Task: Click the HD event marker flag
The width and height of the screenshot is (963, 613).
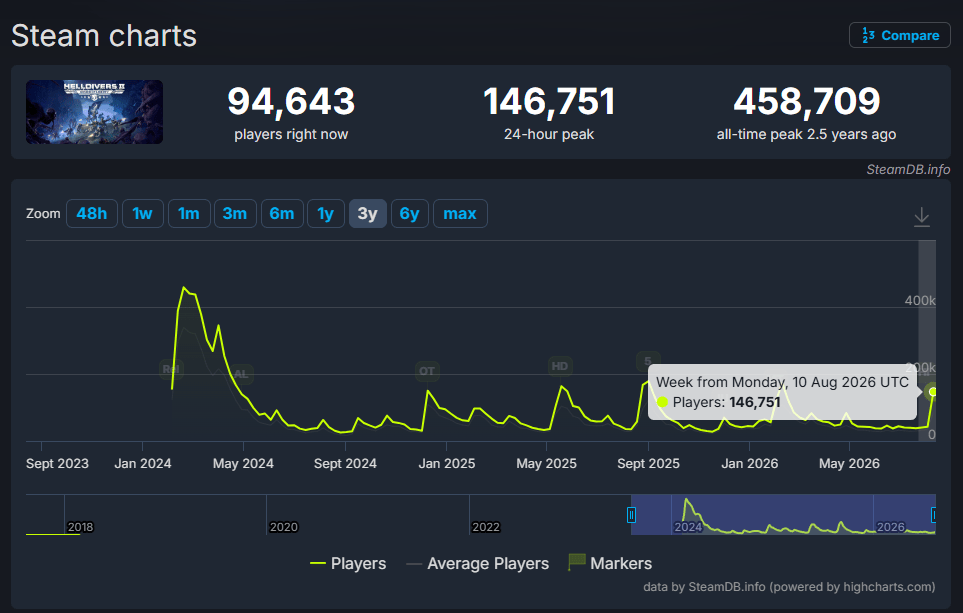Action: (559, 366)
